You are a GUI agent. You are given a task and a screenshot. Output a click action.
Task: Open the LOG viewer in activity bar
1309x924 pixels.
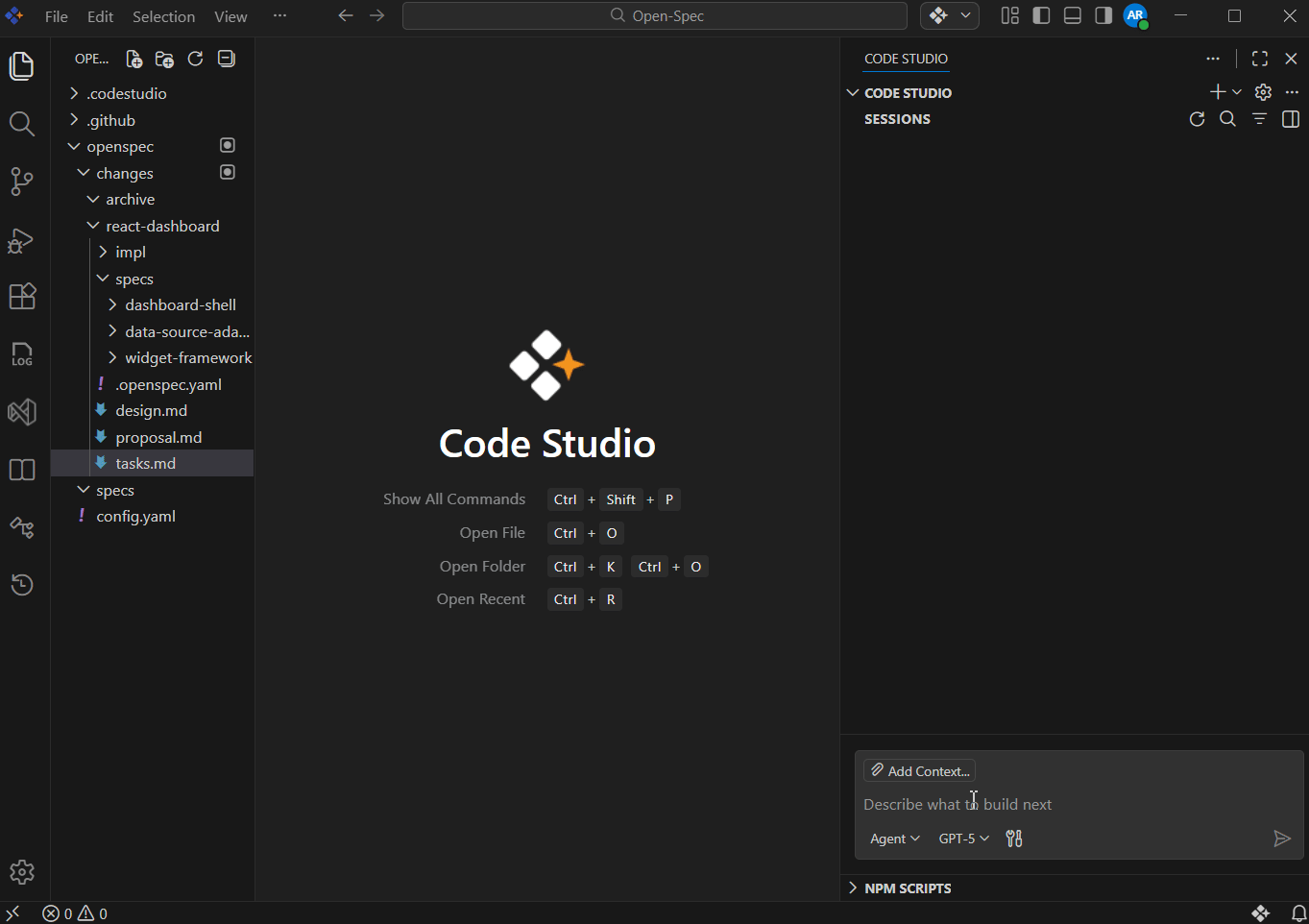pyautogui.click(x=22, y=354)
